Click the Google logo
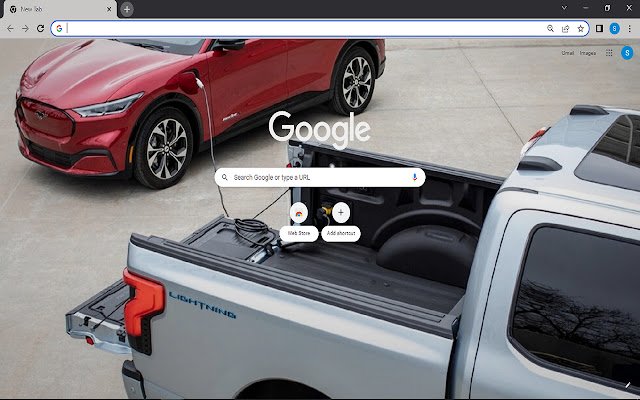Viewport: 640px width, 400px height. click(320, 130)
